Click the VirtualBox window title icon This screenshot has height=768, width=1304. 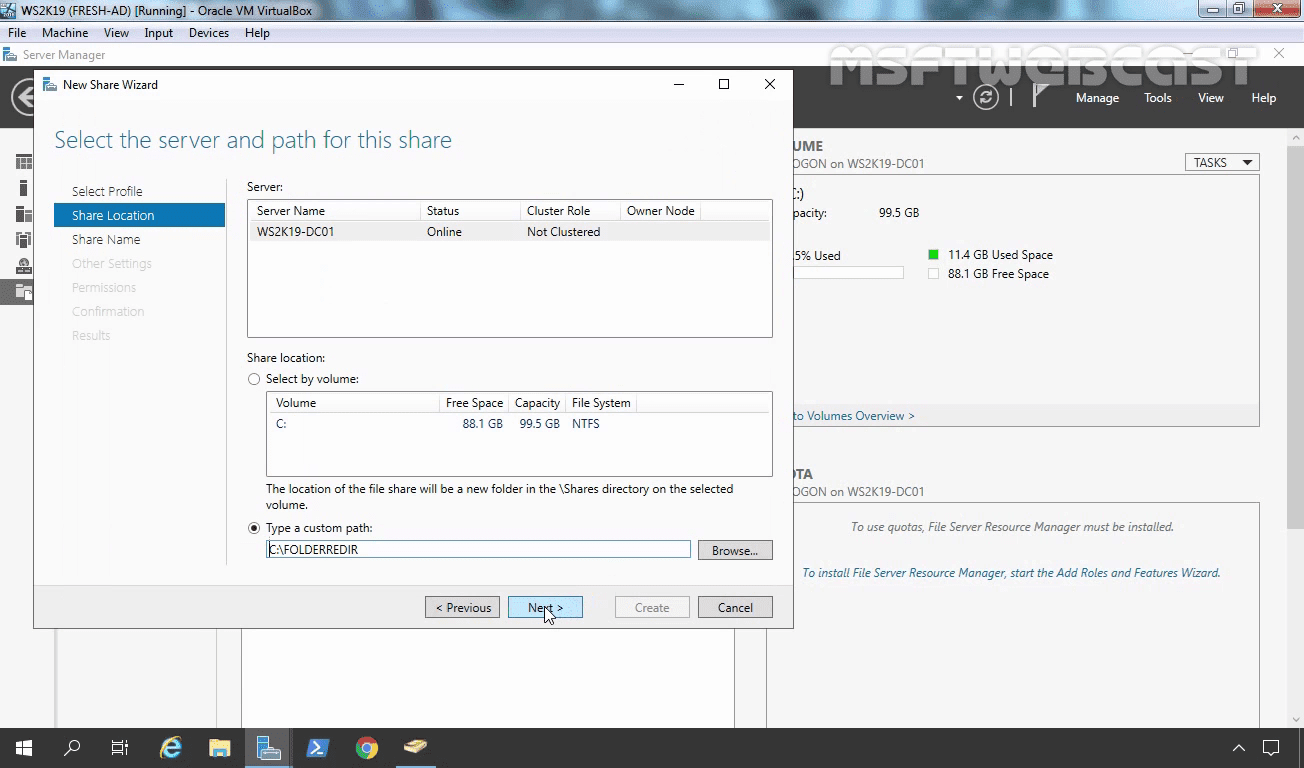pos(9,10)
